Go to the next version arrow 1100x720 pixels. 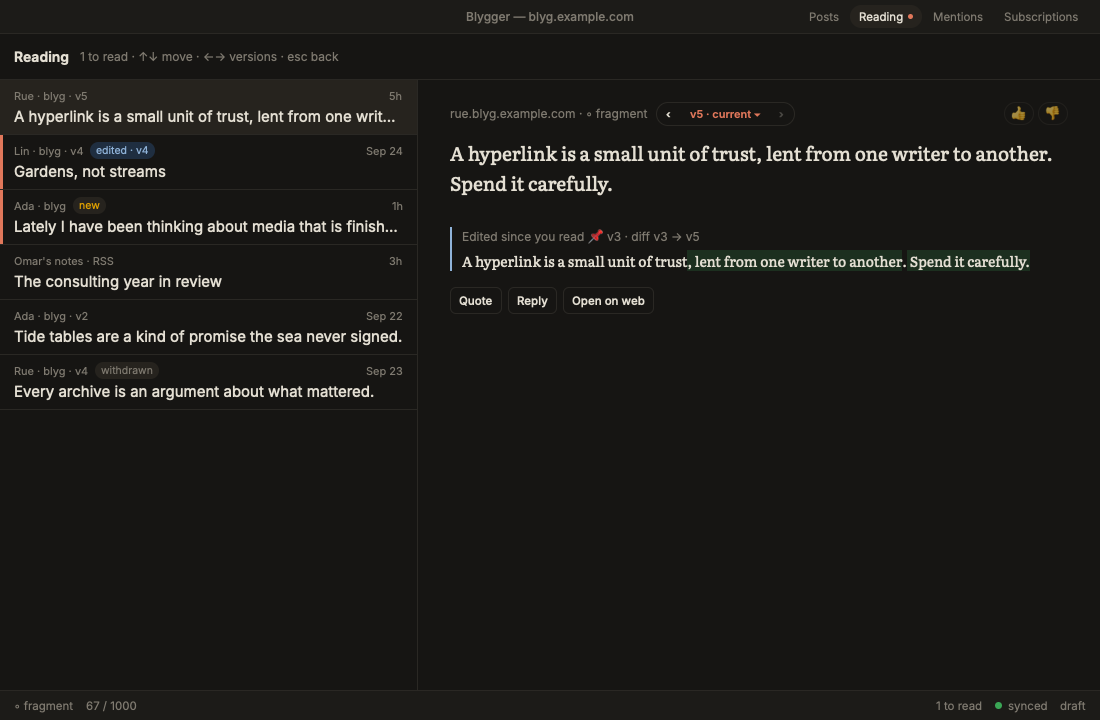781,114
